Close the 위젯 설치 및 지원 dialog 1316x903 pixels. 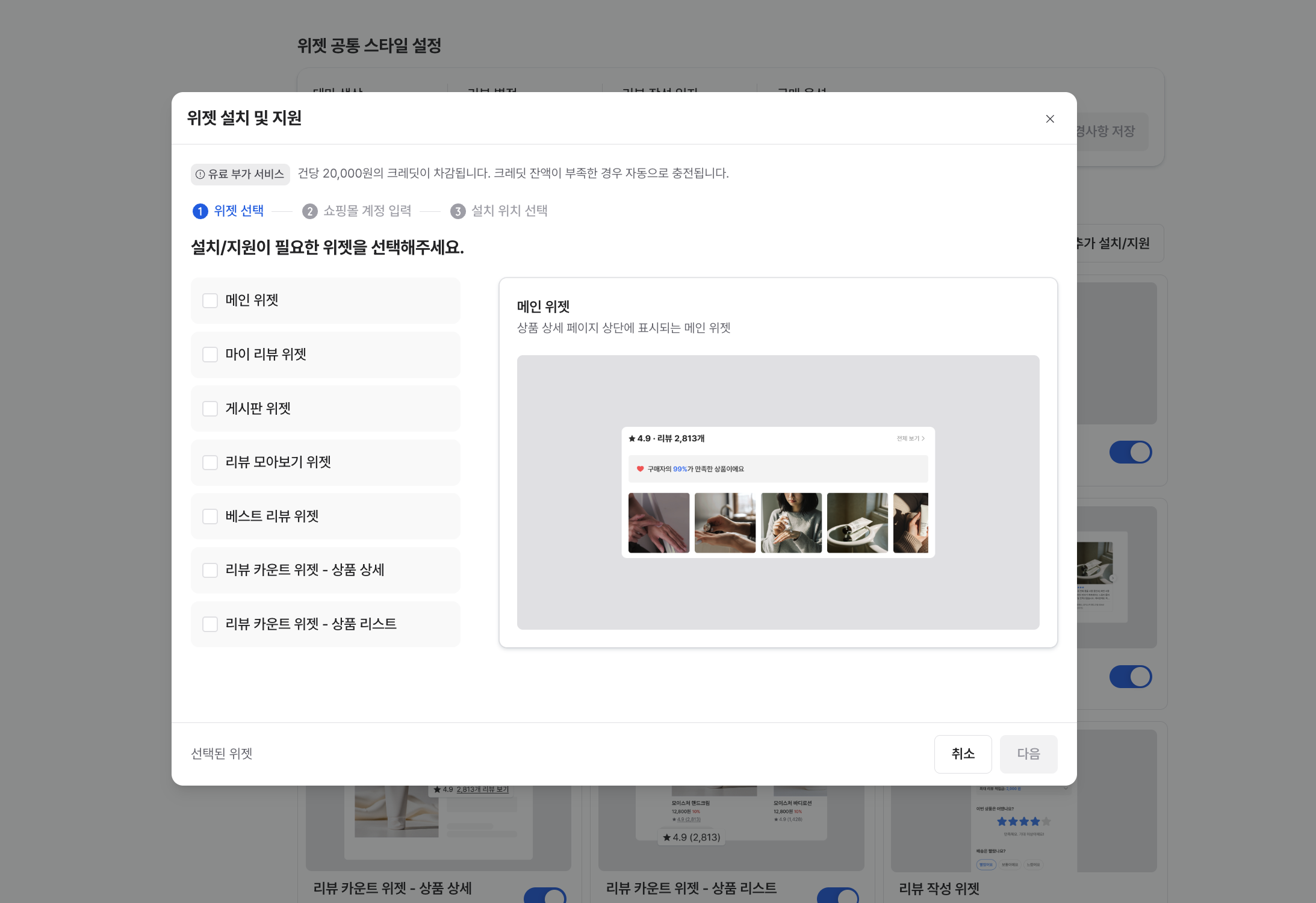[1050, 119]
